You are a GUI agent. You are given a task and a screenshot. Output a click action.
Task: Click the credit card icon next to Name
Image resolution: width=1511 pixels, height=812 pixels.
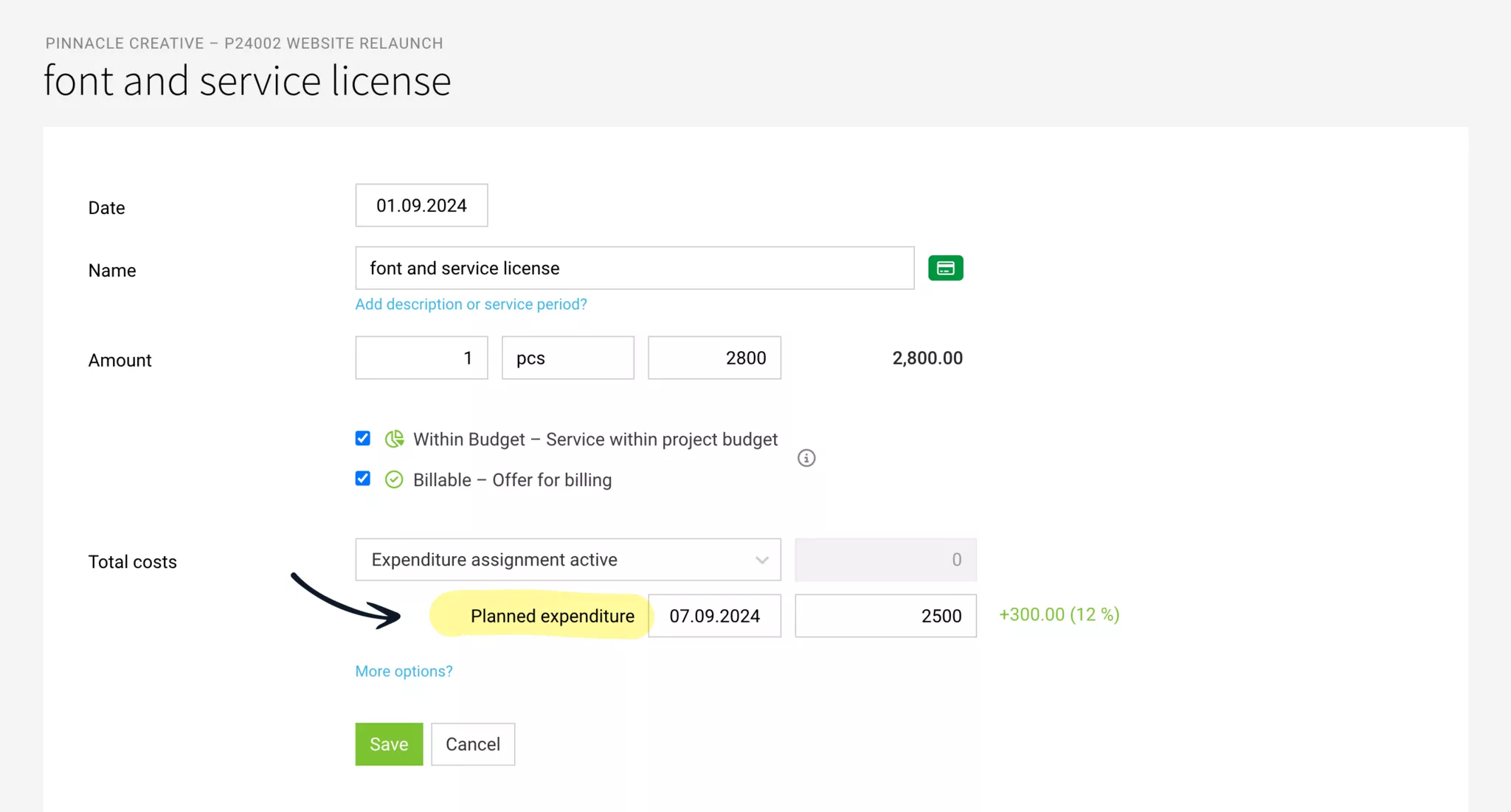tap(945, 267)
